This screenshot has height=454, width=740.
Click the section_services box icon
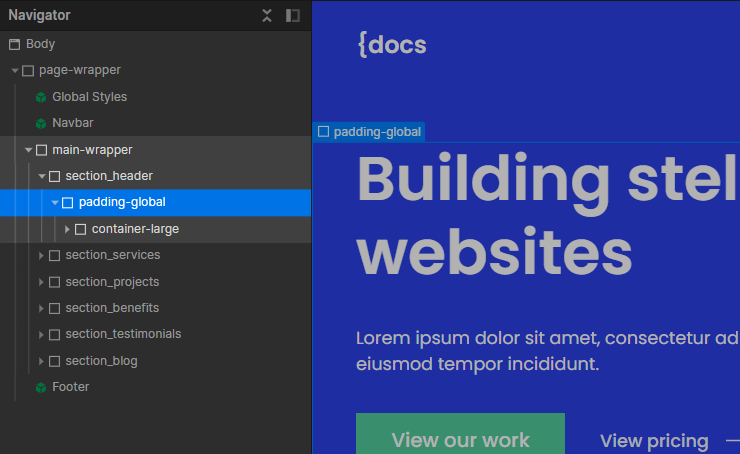[55, 256]
